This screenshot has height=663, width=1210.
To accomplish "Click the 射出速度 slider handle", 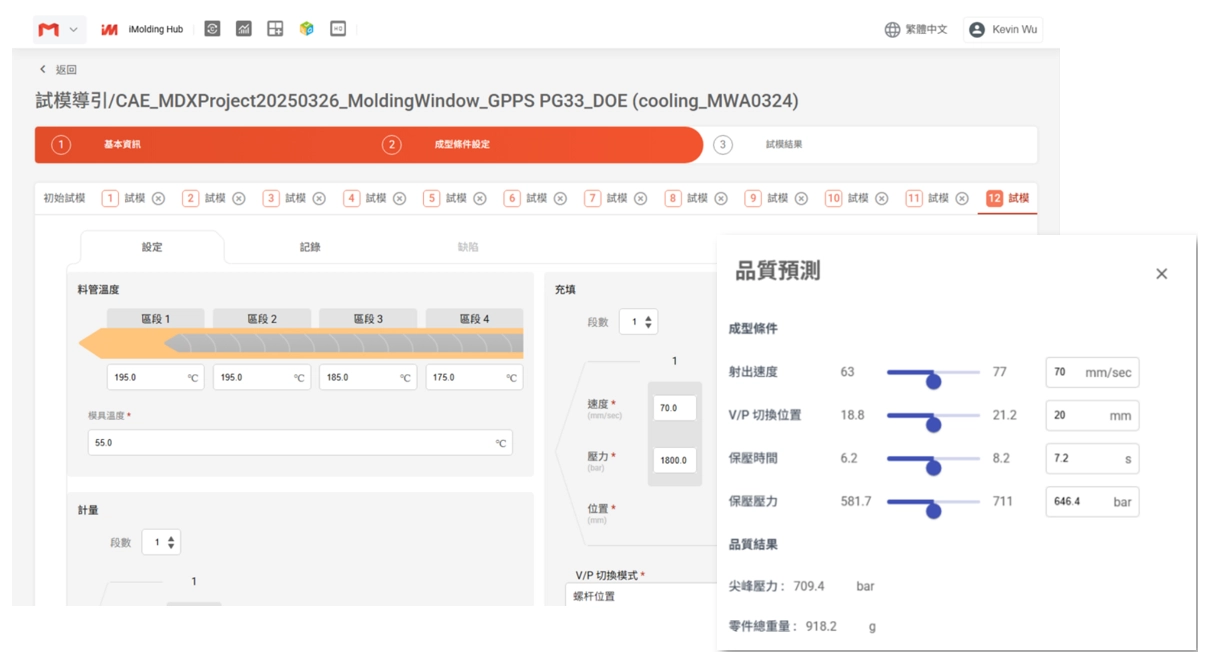I will [x=933, y=381].
